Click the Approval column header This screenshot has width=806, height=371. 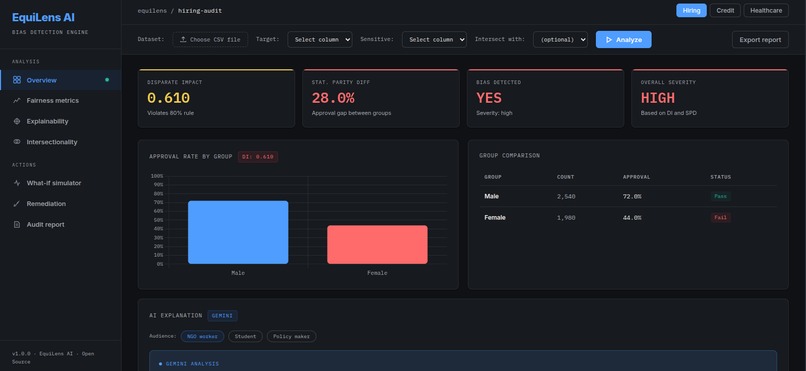coord(636,177)
